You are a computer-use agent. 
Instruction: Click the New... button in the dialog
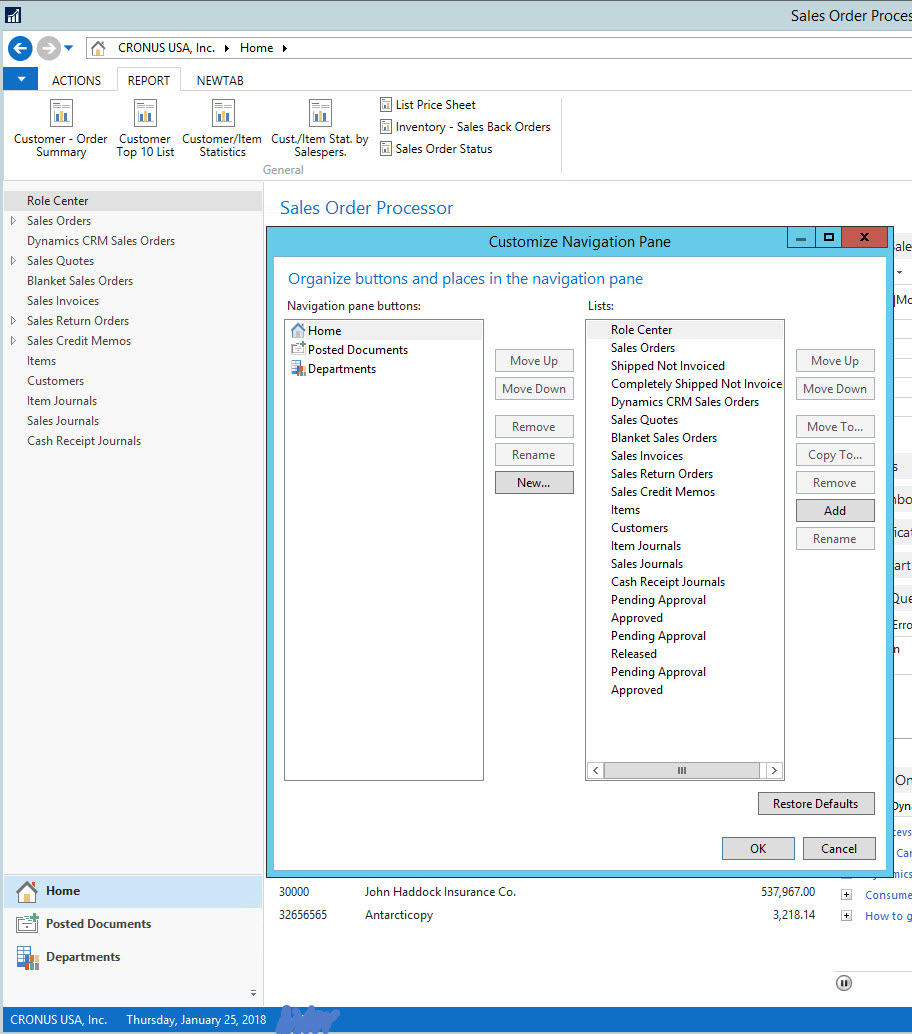pyautogui.click(x=534, y=482)
